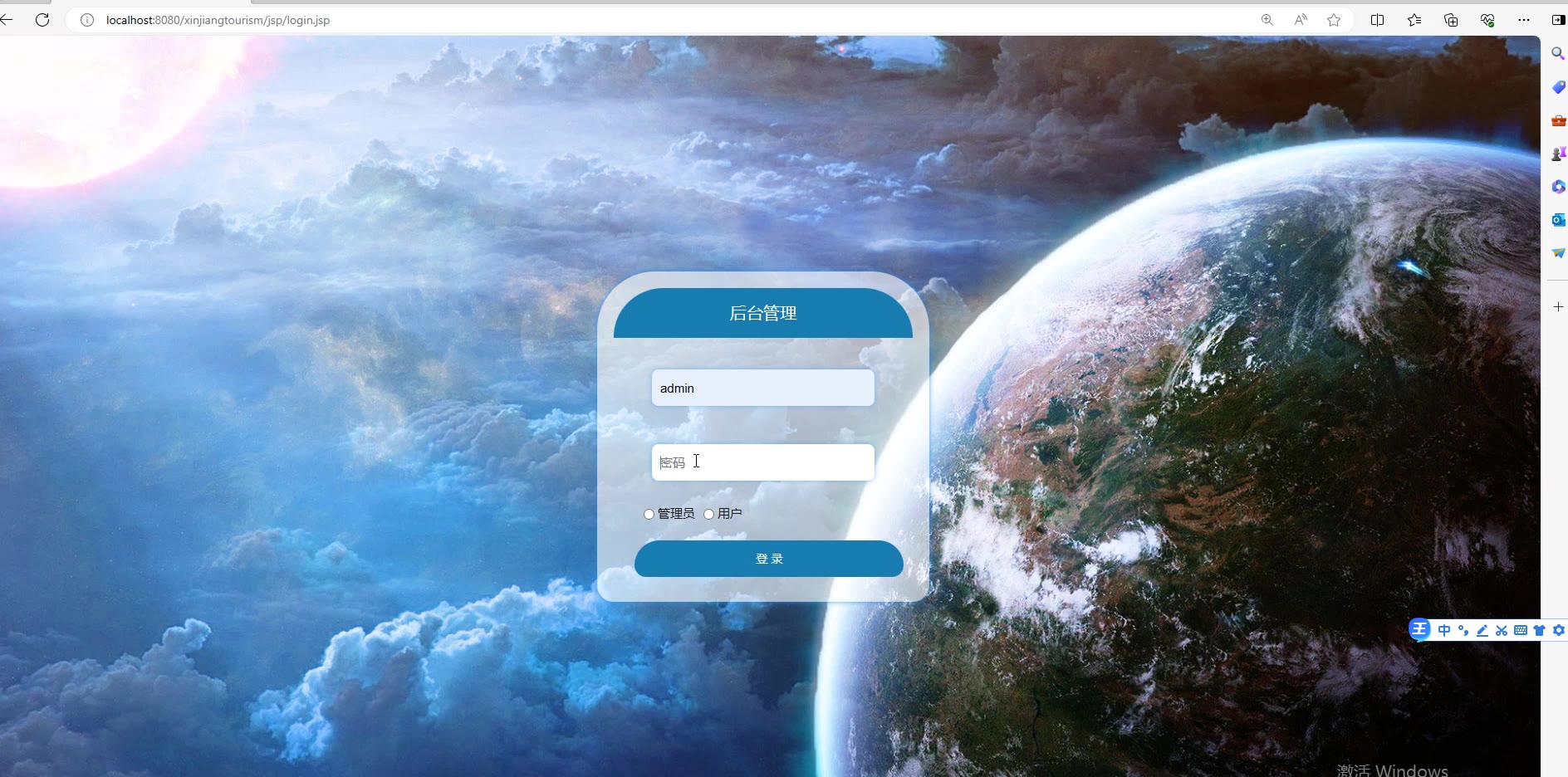Open the Favorites list
The image size is (1568, 777).
[1414, 20]
